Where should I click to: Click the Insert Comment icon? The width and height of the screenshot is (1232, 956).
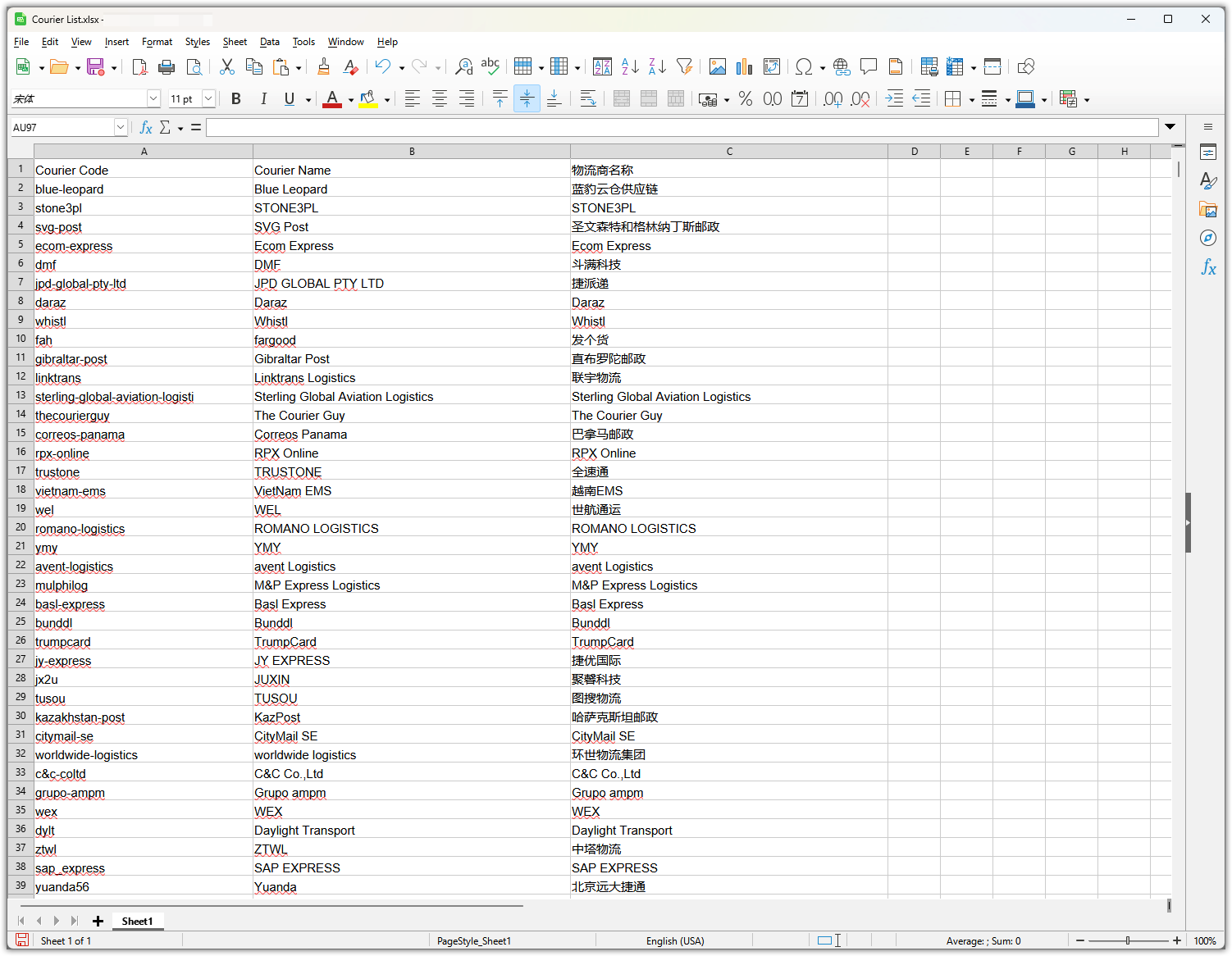point(869,67)
